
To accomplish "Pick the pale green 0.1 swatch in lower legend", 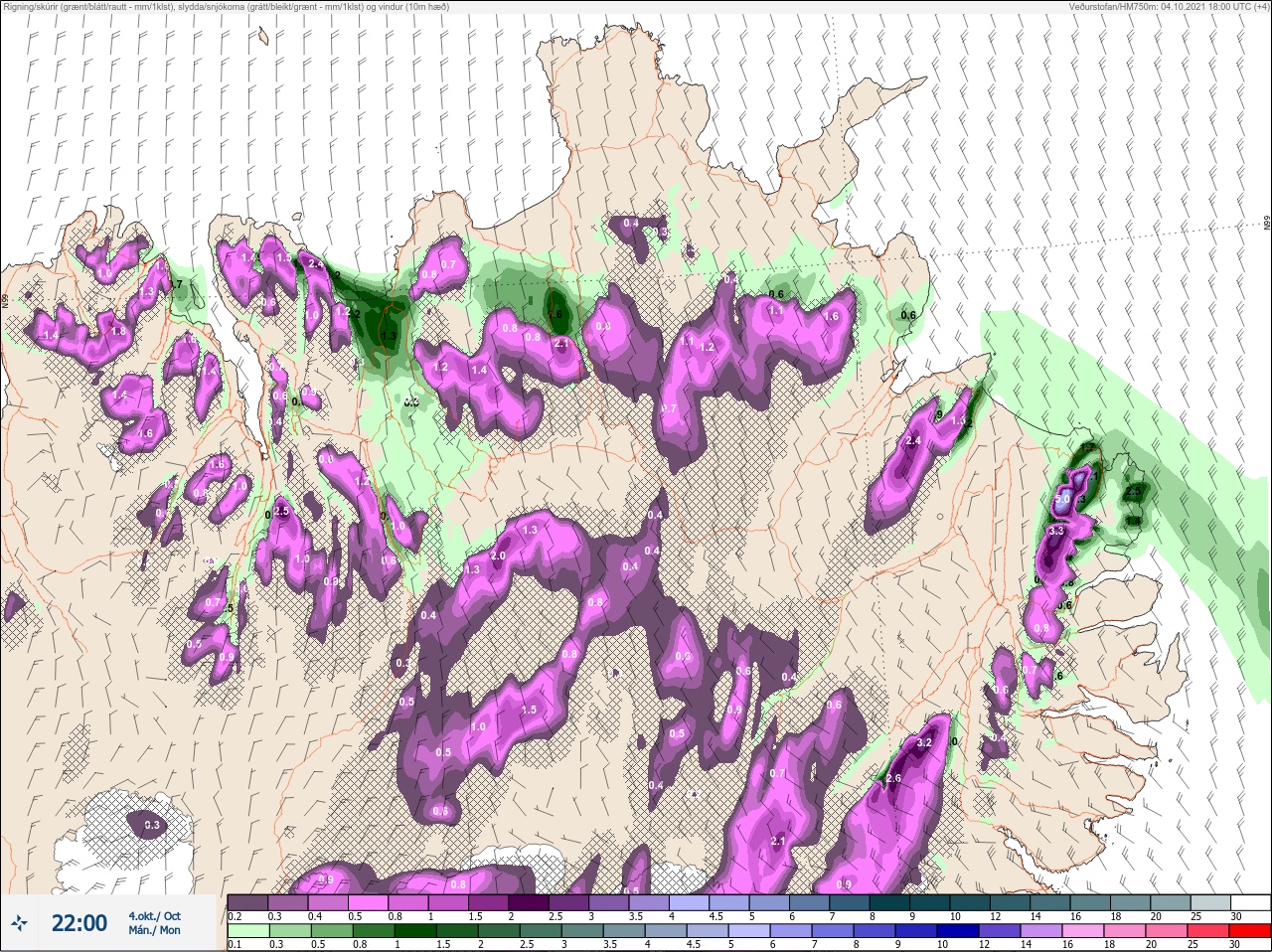I will coord(247,930).
